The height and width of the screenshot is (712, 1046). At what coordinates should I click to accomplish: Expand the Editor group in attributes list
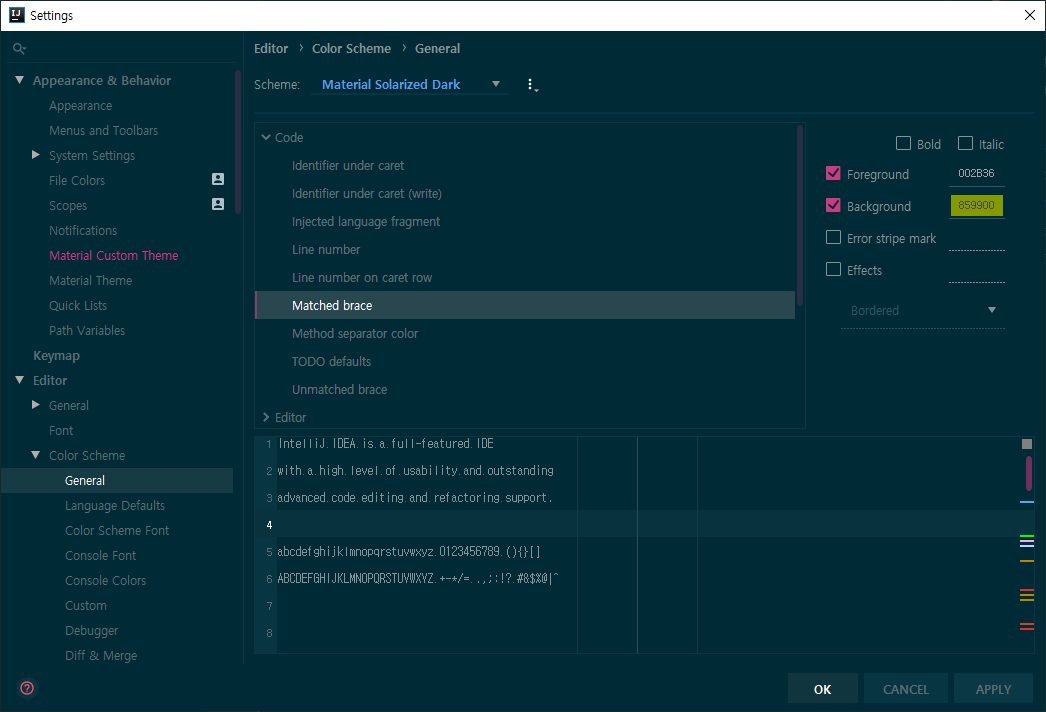(266, 417)
